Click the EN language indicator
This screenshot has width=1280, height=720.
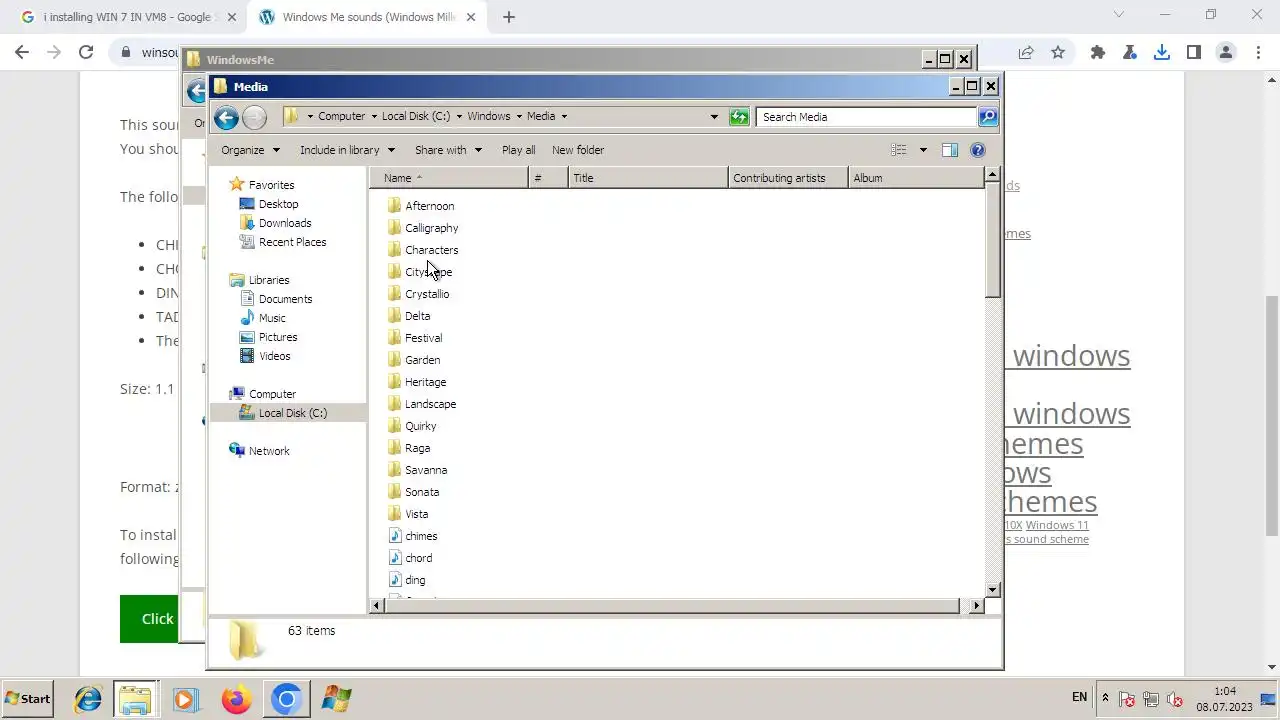coord(1080,697)
